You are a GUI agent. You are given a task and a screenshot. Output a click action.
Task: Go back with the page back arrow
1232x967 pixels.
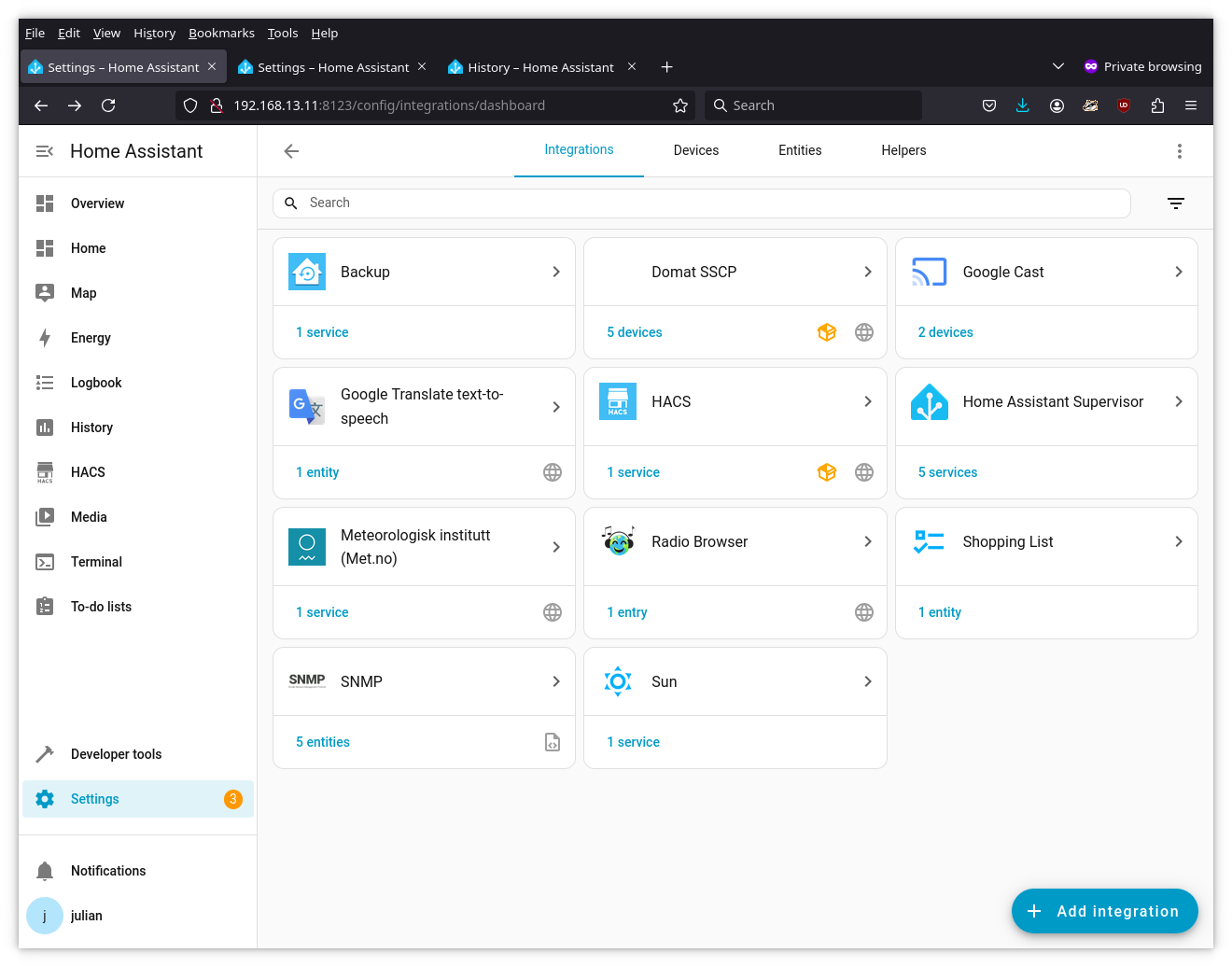pyautogui.click(x=291, y=151)
